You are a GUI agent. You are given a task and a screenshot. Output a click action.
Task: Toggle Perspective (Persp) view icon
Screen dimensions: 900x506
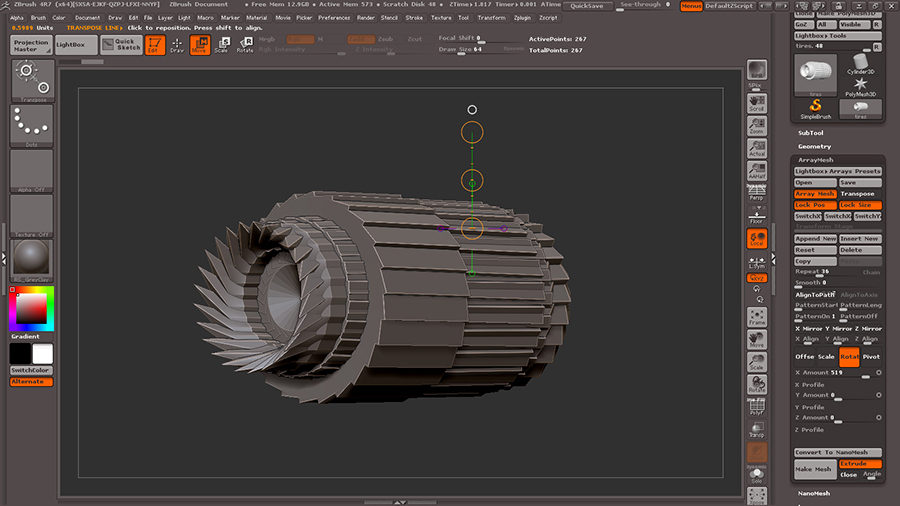pos(757,193)
